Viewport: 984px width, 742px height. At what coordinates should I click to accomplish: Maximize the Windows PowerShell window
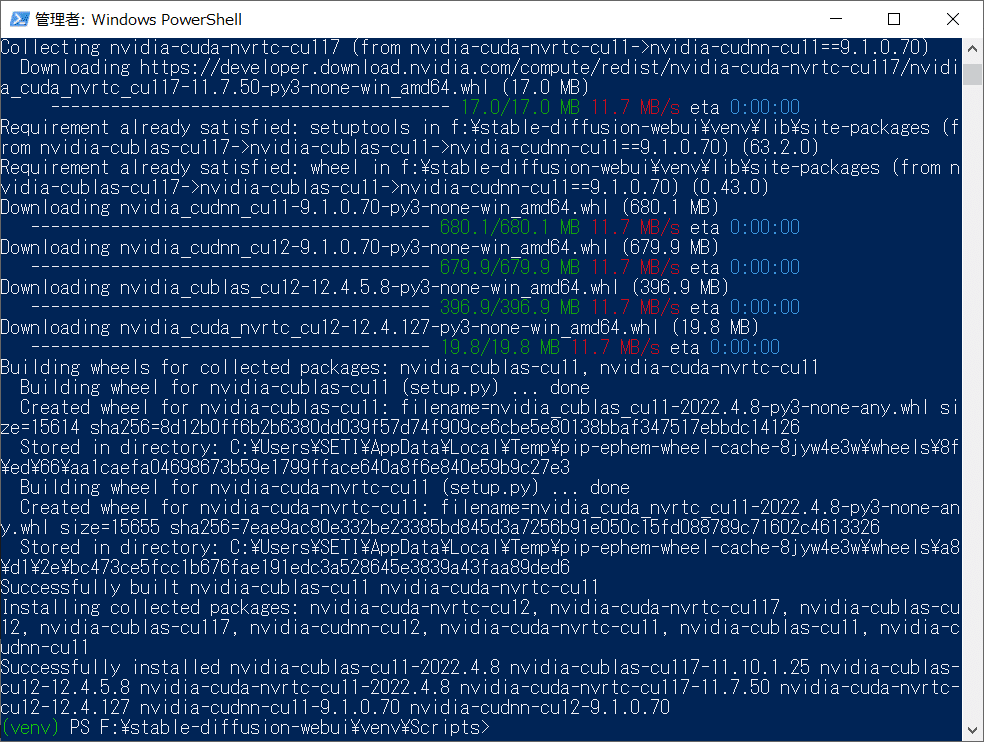[x=894, y=19]
